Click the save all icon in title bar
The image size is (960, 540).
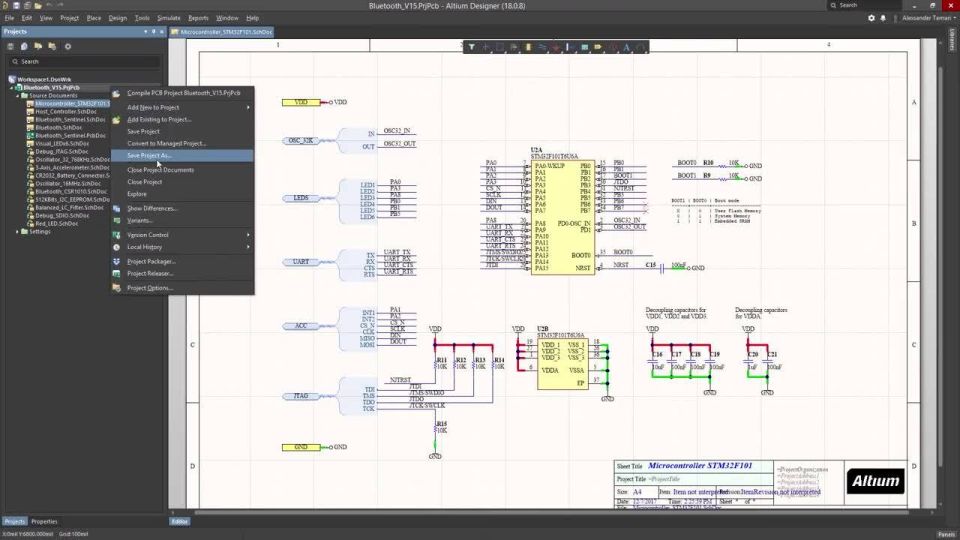(x=27, y=6)
